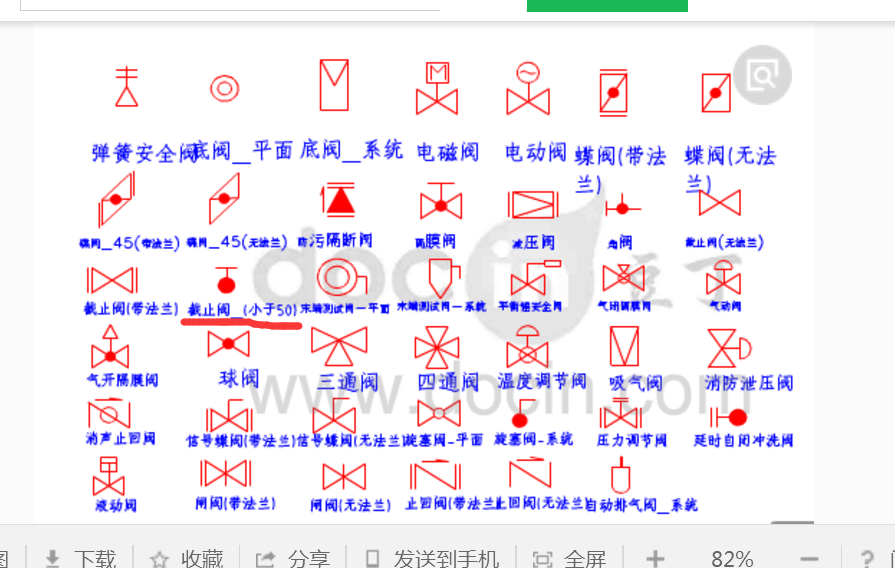Click the 液动阀 hydraulic valve symbol

[x=108, y=476]
